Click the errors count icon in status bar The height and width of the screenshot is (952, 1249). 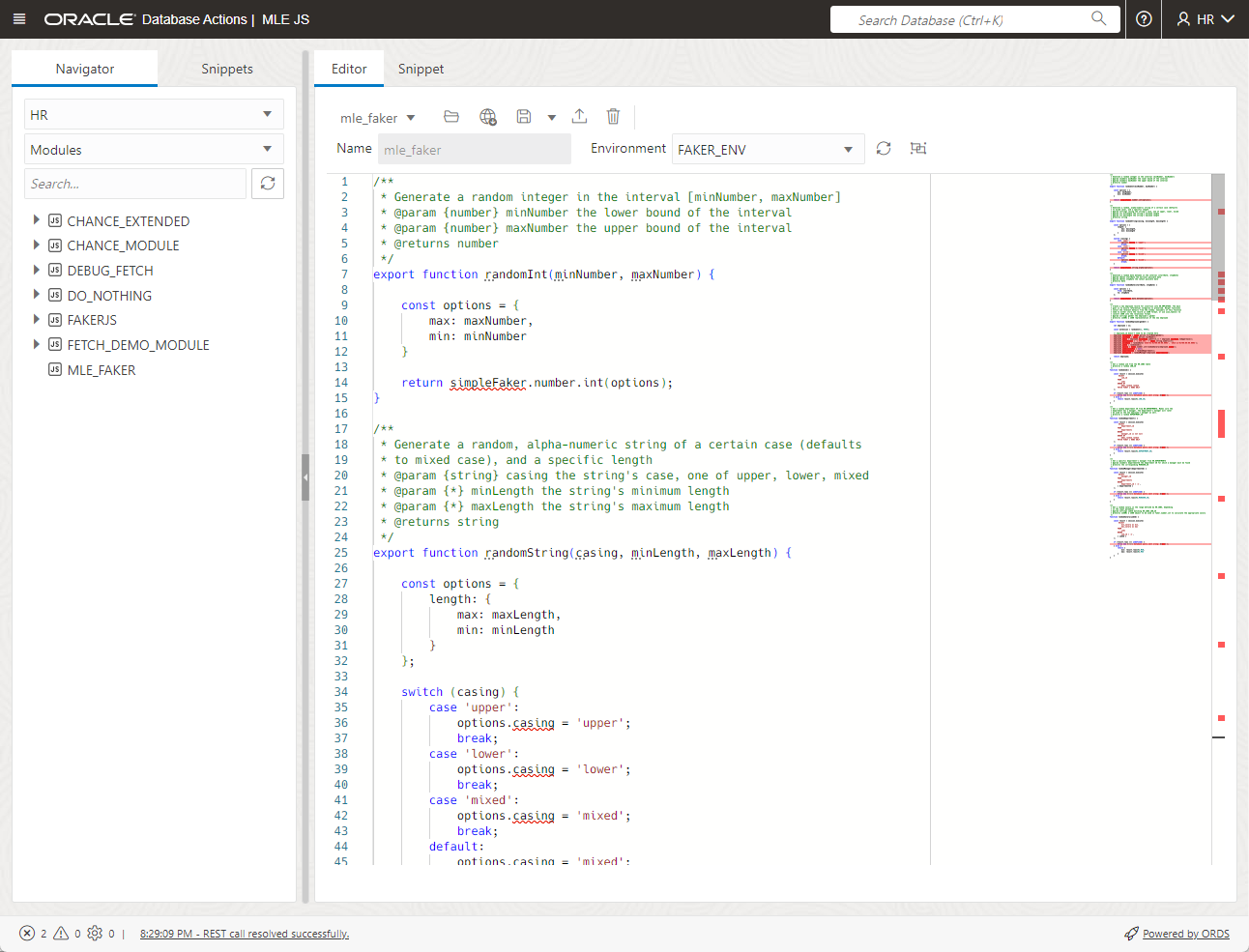coord(27,933)
